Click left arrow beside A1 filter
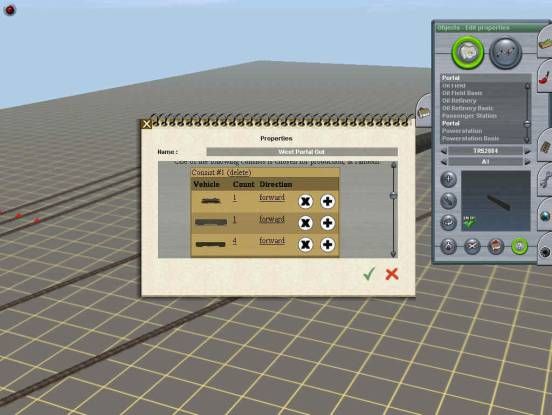 pos(444,162)
